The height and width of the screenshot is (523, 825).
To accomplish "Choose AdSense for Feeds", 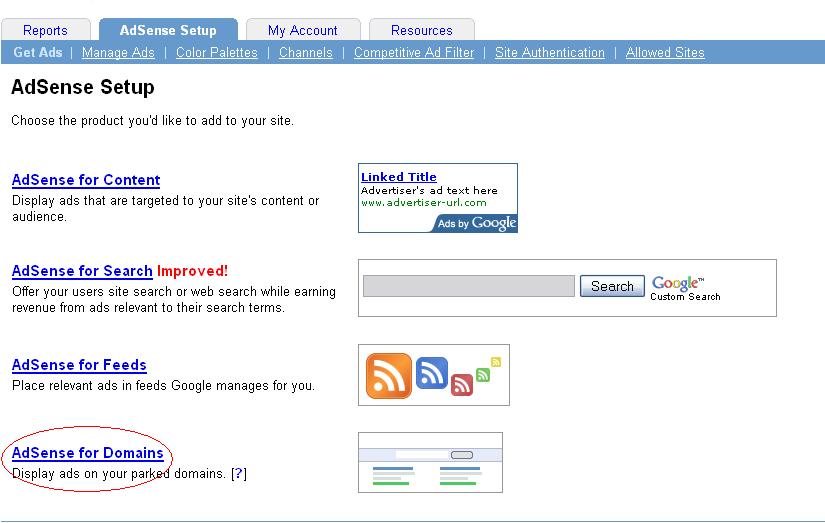I will tap(79, 365).
